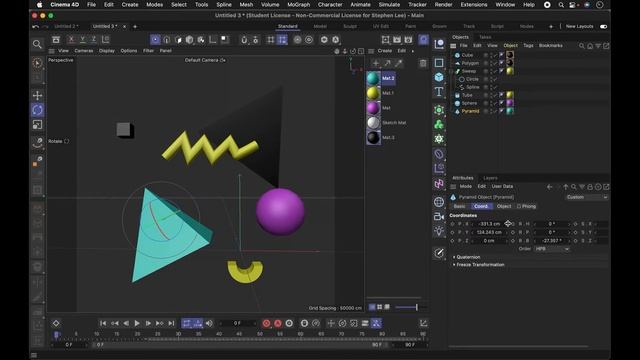Click the Floor/Sky globe icon in the right palette
This screenshot has height=360, width=640.
(x=439, y=202)
